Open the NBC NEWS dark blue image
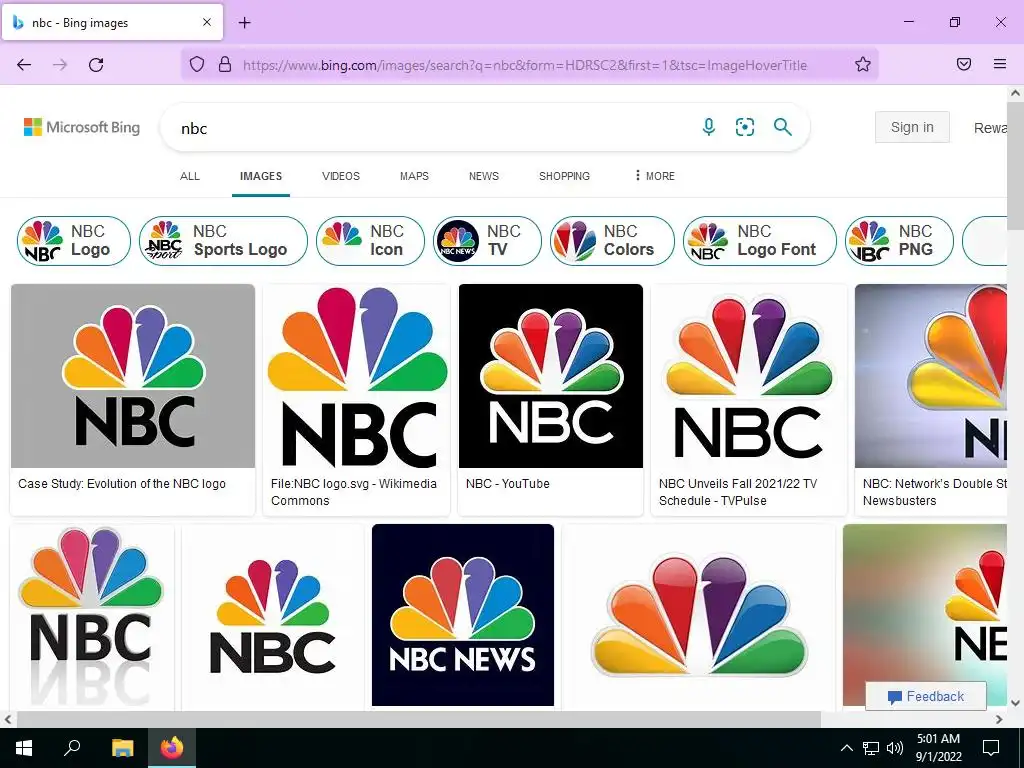Image resolution: width=1024 pixels, height=768 pixels. (463, 615)
